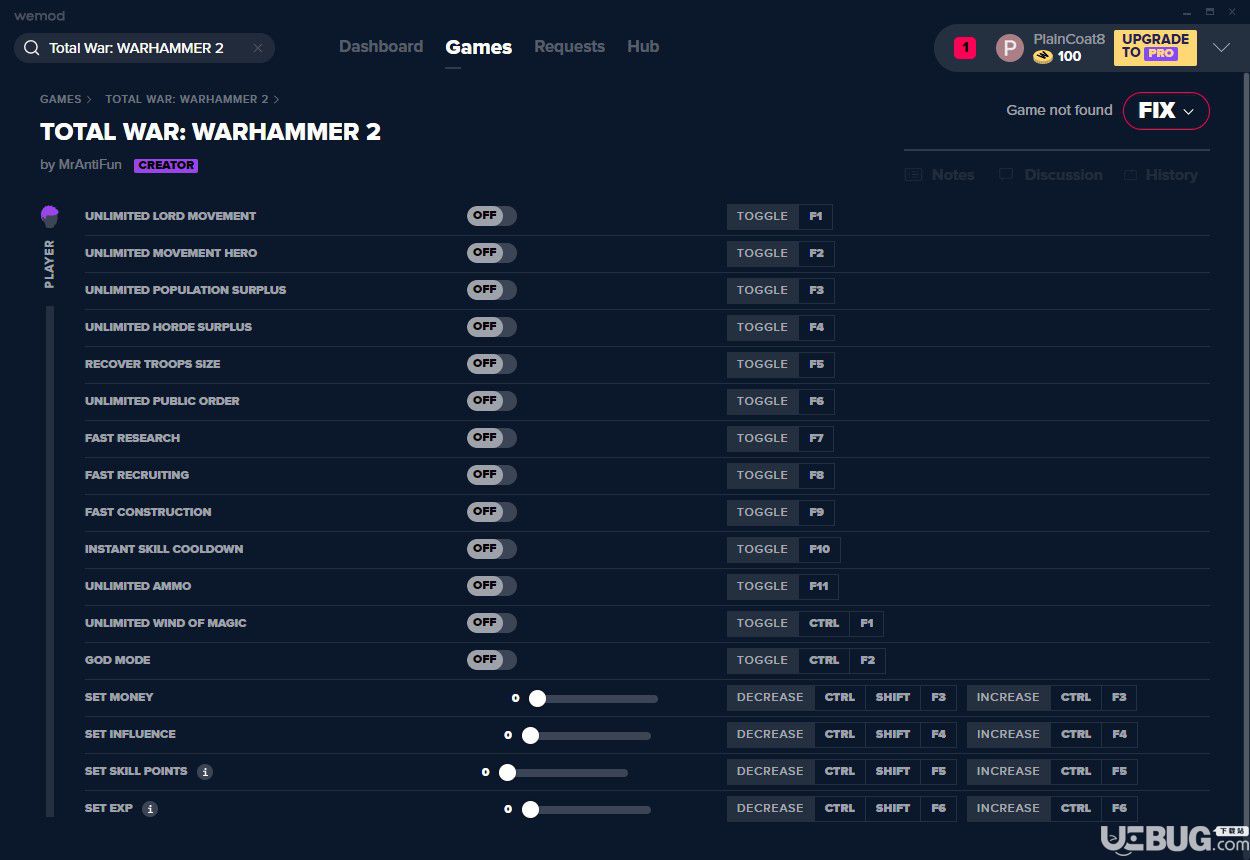Click the F2 key for Unlimited Movement Hero
1250x860 pixels.
click(816, 253)
